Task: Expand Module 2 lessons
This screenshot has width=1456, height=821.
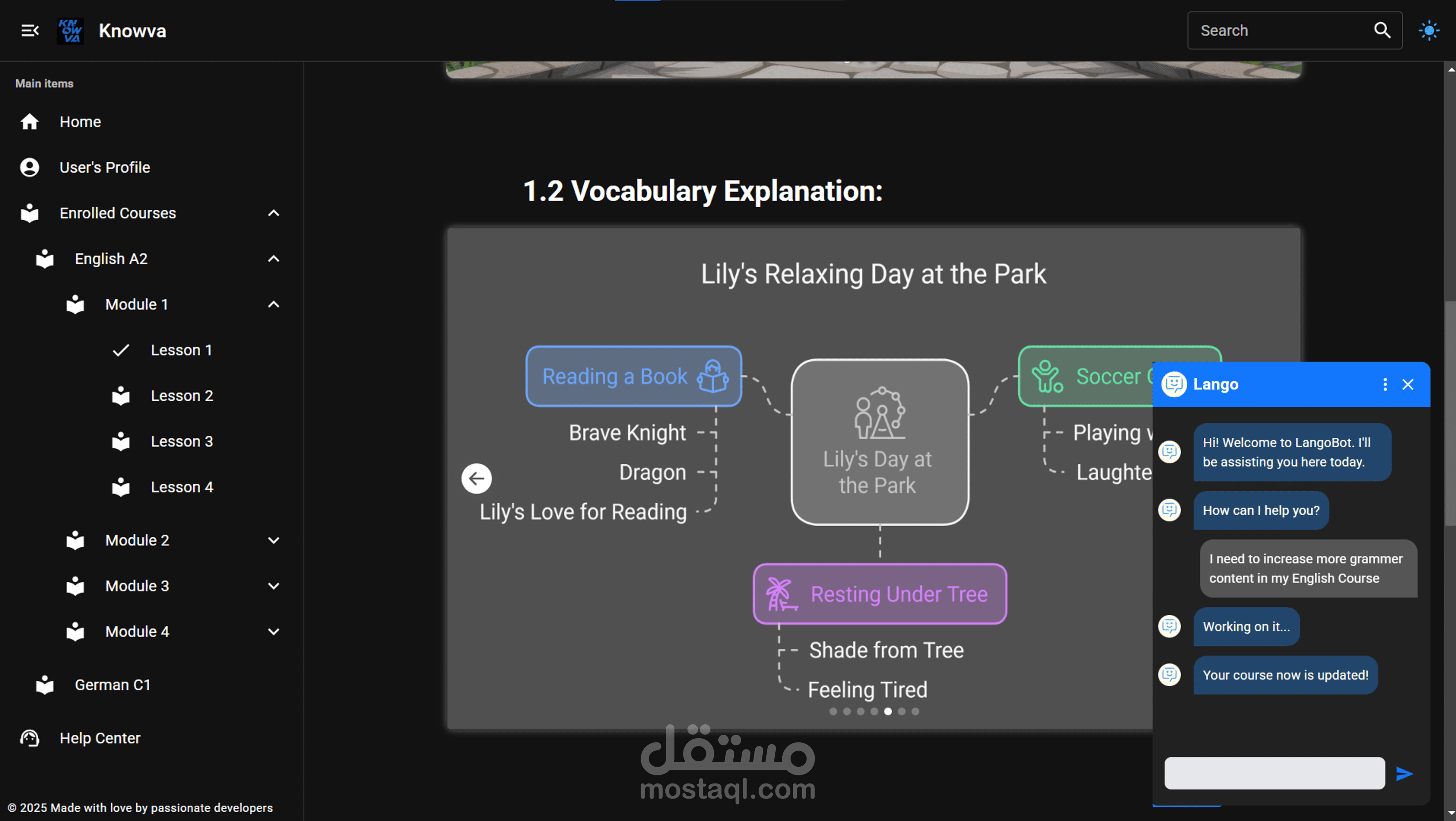Action: pos(274,540)
